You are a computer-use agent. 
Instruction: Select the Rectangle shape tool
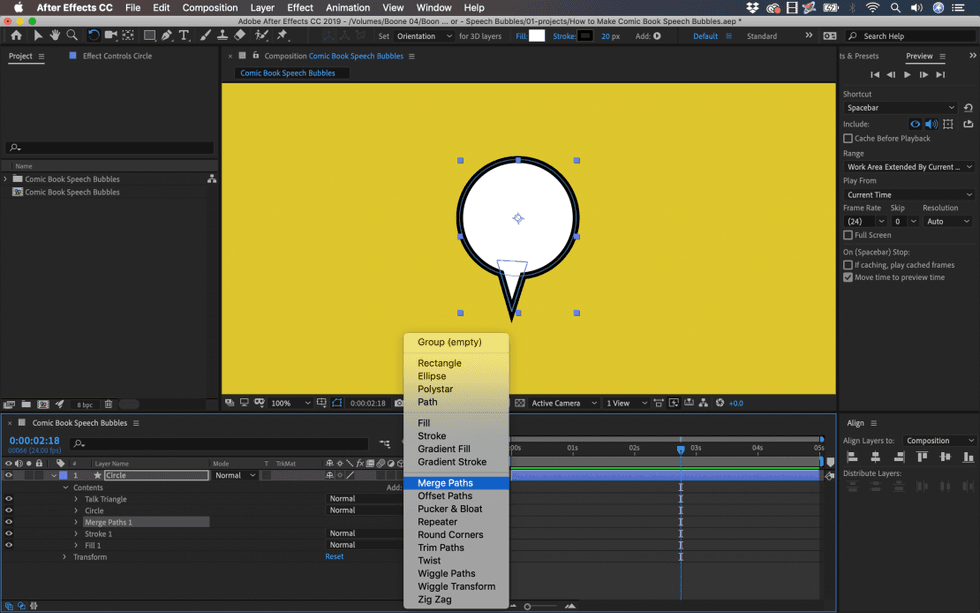[x=149, y=36]
